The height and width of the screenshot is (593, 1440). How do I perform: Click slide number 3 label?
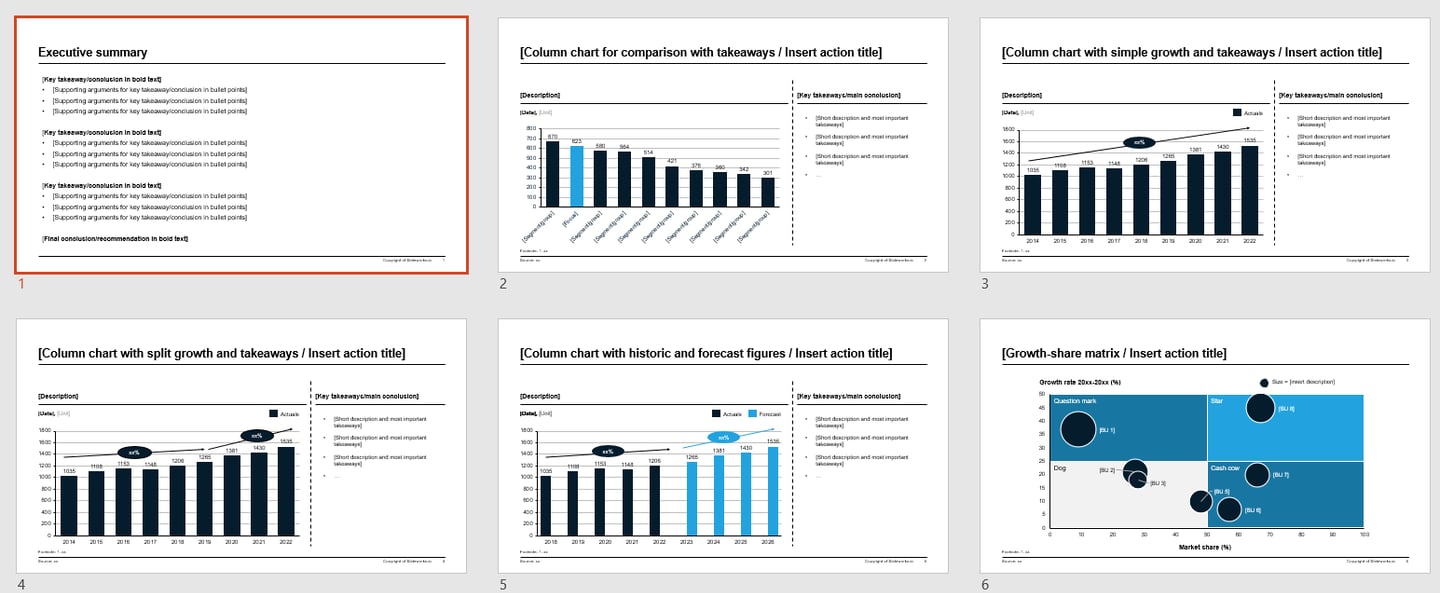(985, 284)
